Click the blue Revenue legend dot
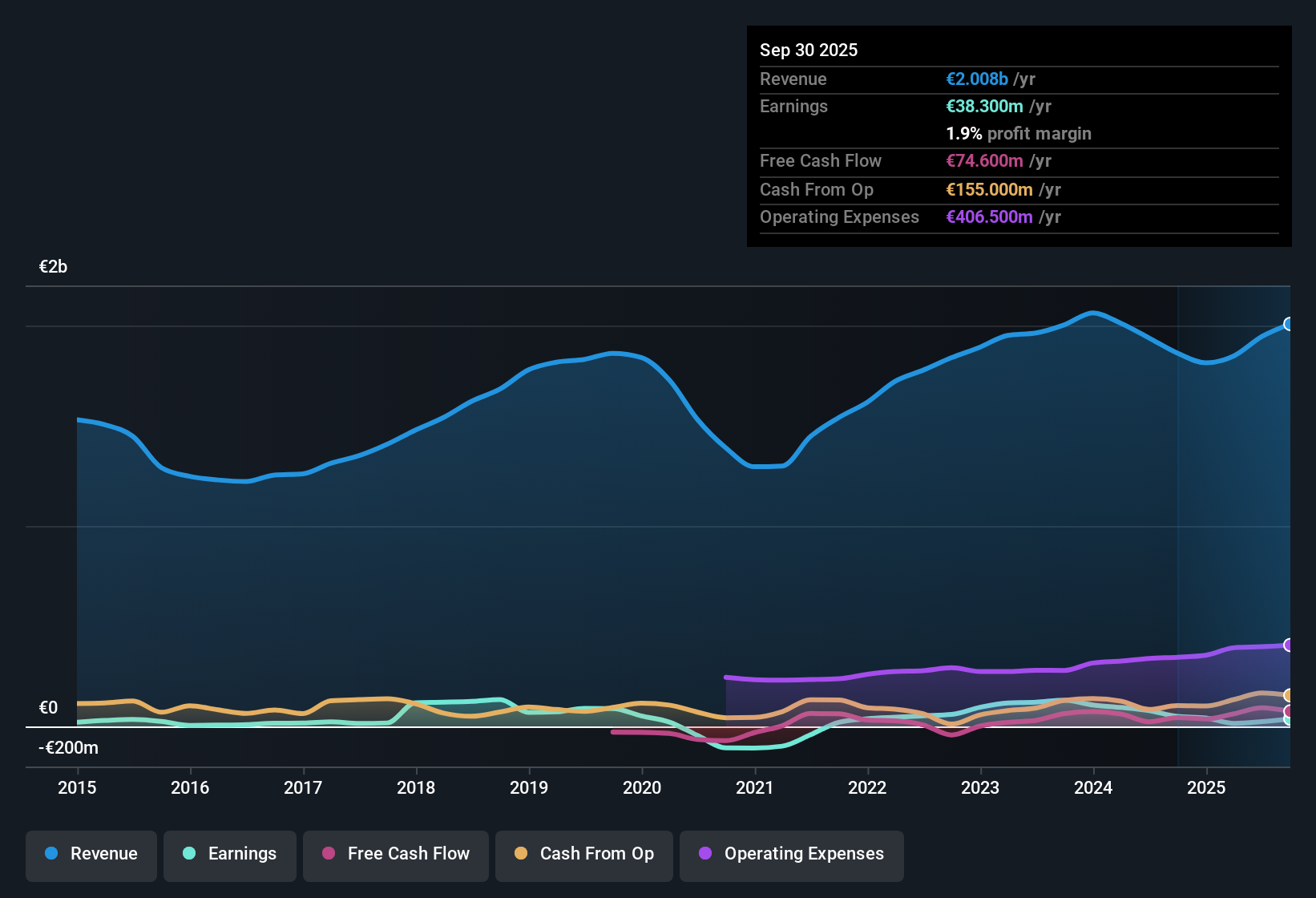Screen dimensions: 1316x898 (x=51, y=854)
